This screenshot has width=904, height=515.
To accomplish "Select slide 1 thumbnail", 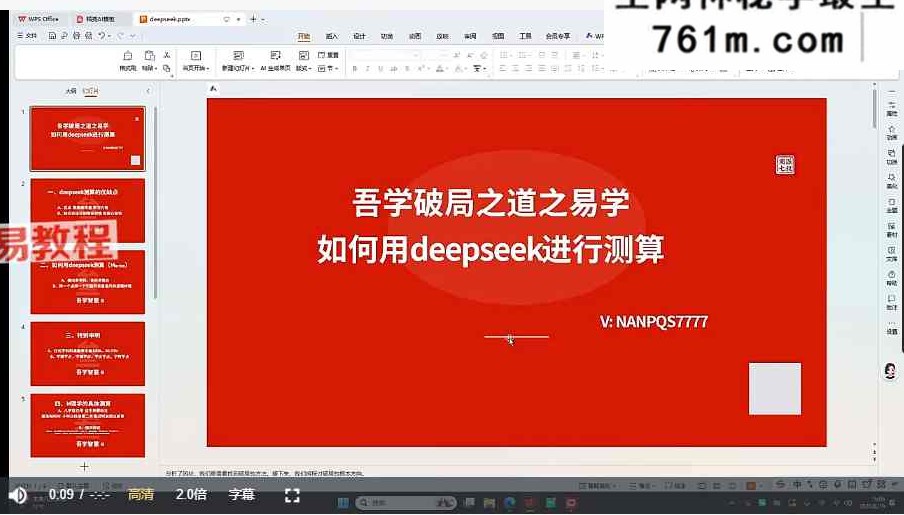I will [88, 139].
